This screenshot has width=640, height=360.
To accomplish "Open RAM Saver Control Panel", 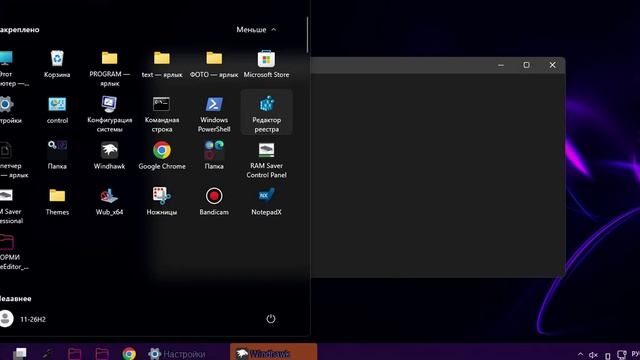I will pyautogui.click(x=266, y=160).
